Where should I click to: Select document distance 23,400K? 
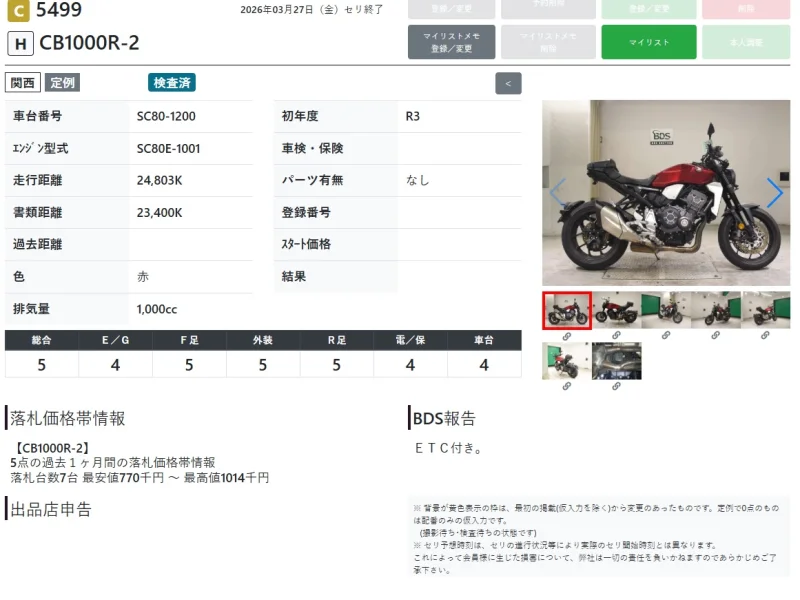click(x=159, y=213)
